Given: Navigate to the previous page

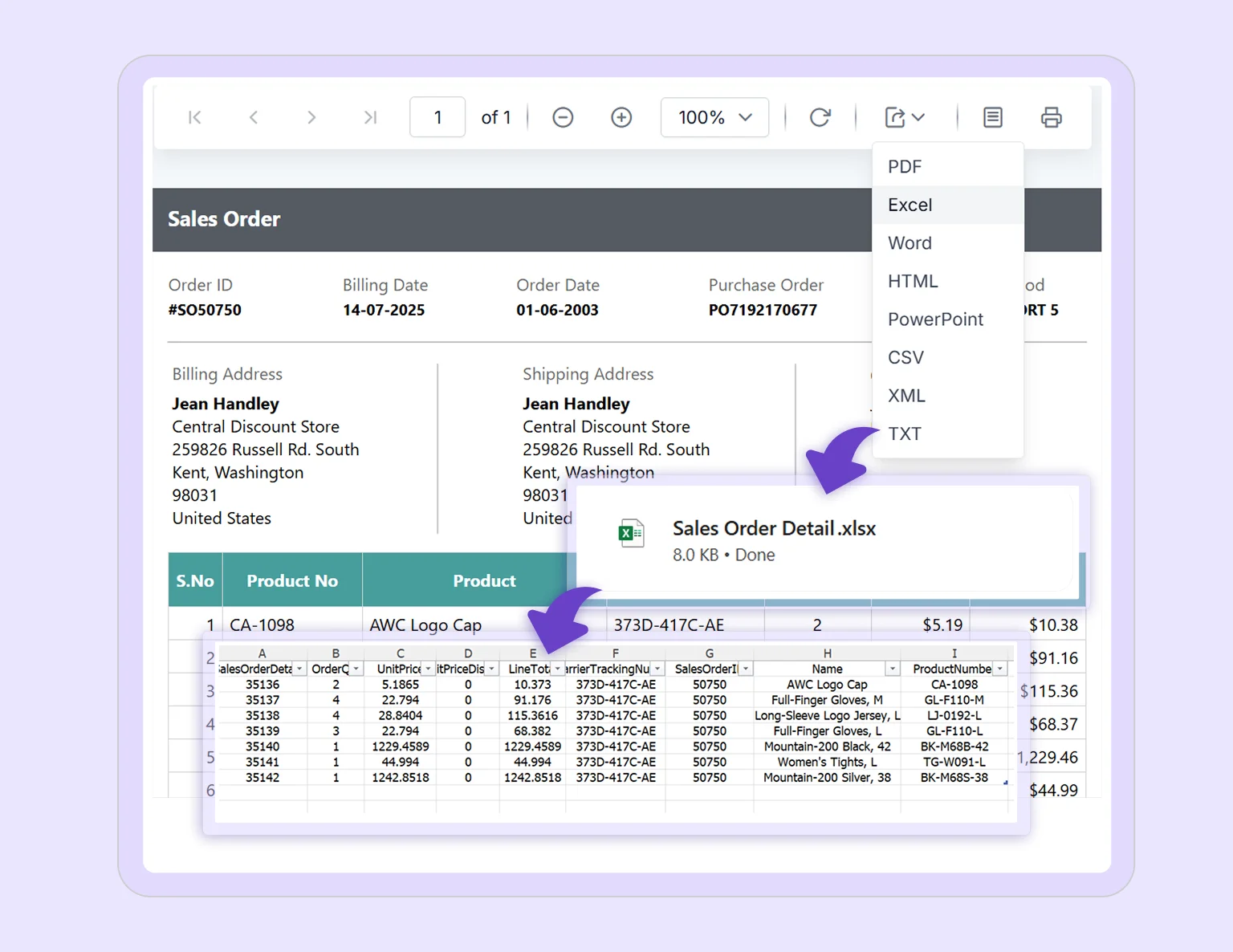Looking at the screenshot, I should coord(254,117).
